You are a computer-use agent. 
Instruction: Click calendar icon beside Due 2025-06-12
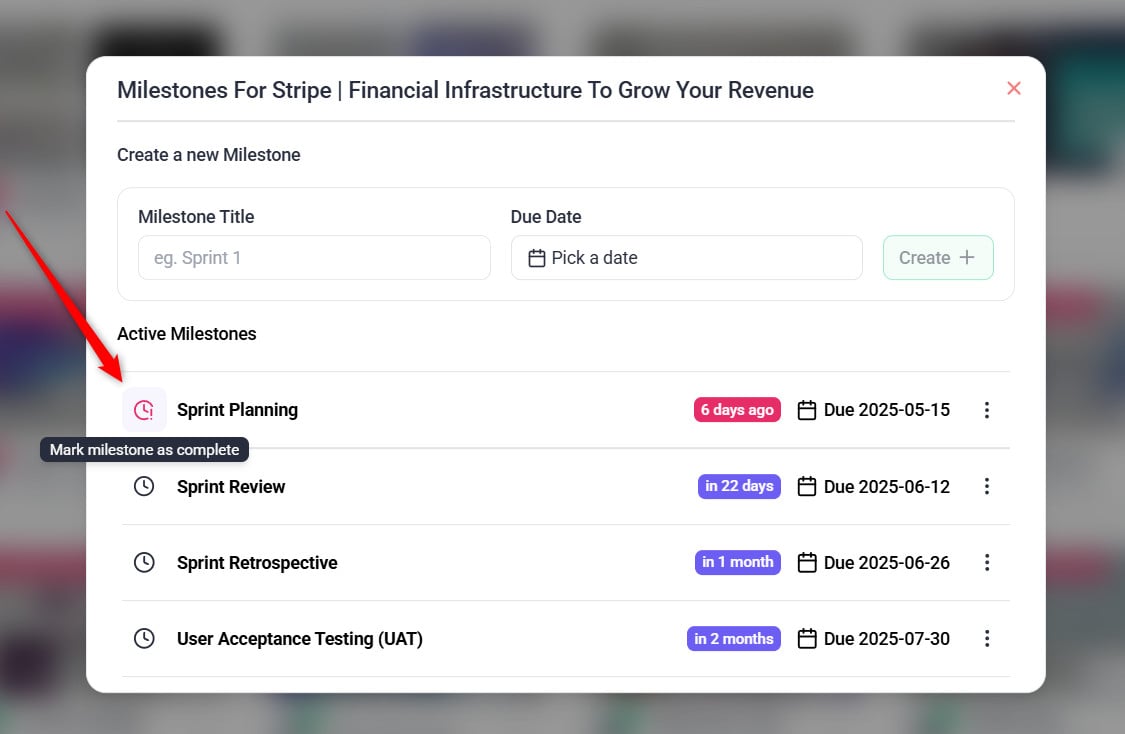coord(807,486)
